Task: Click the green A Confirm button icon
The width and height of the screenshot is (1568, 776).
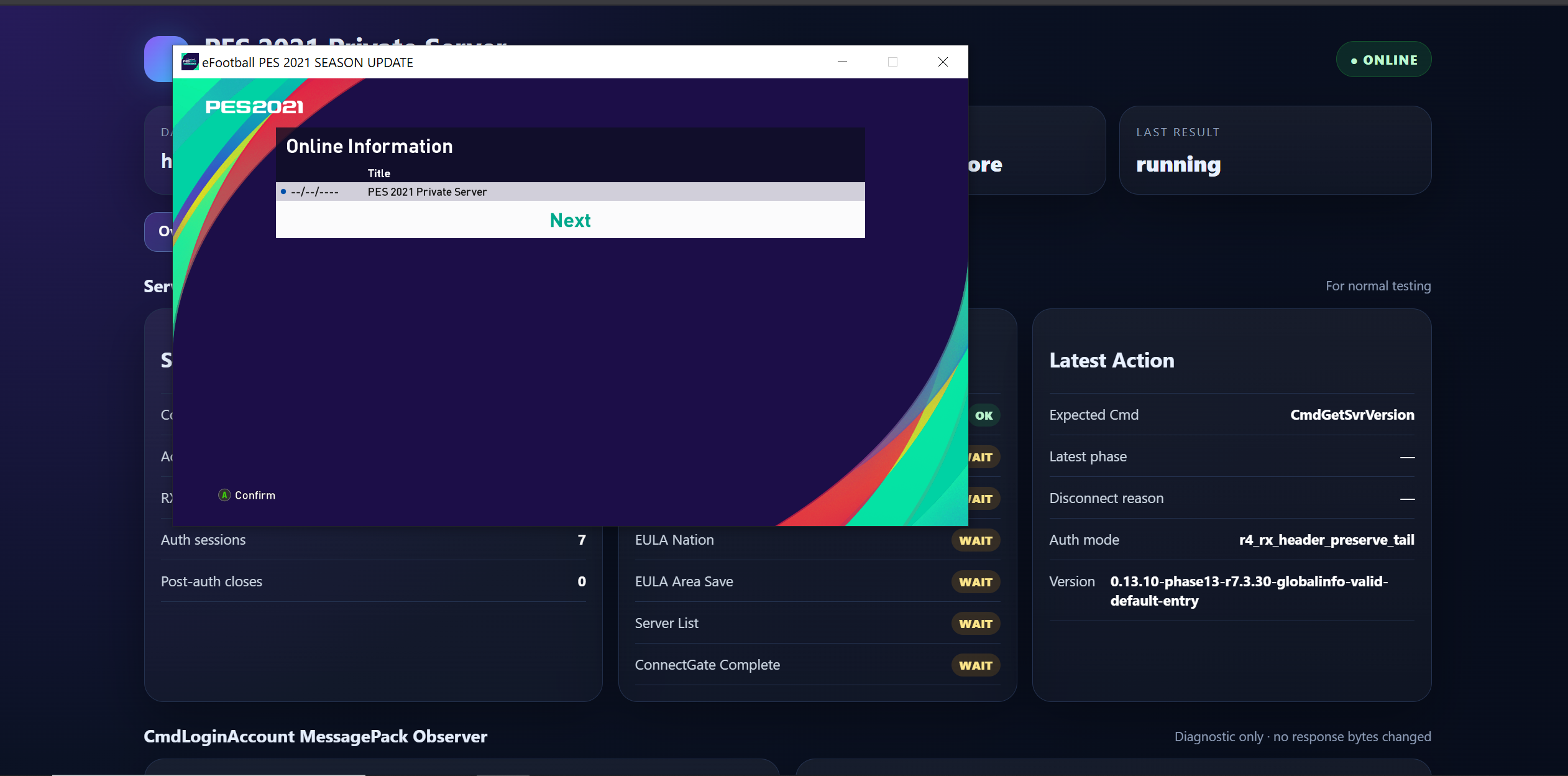Action: (224, 495)
